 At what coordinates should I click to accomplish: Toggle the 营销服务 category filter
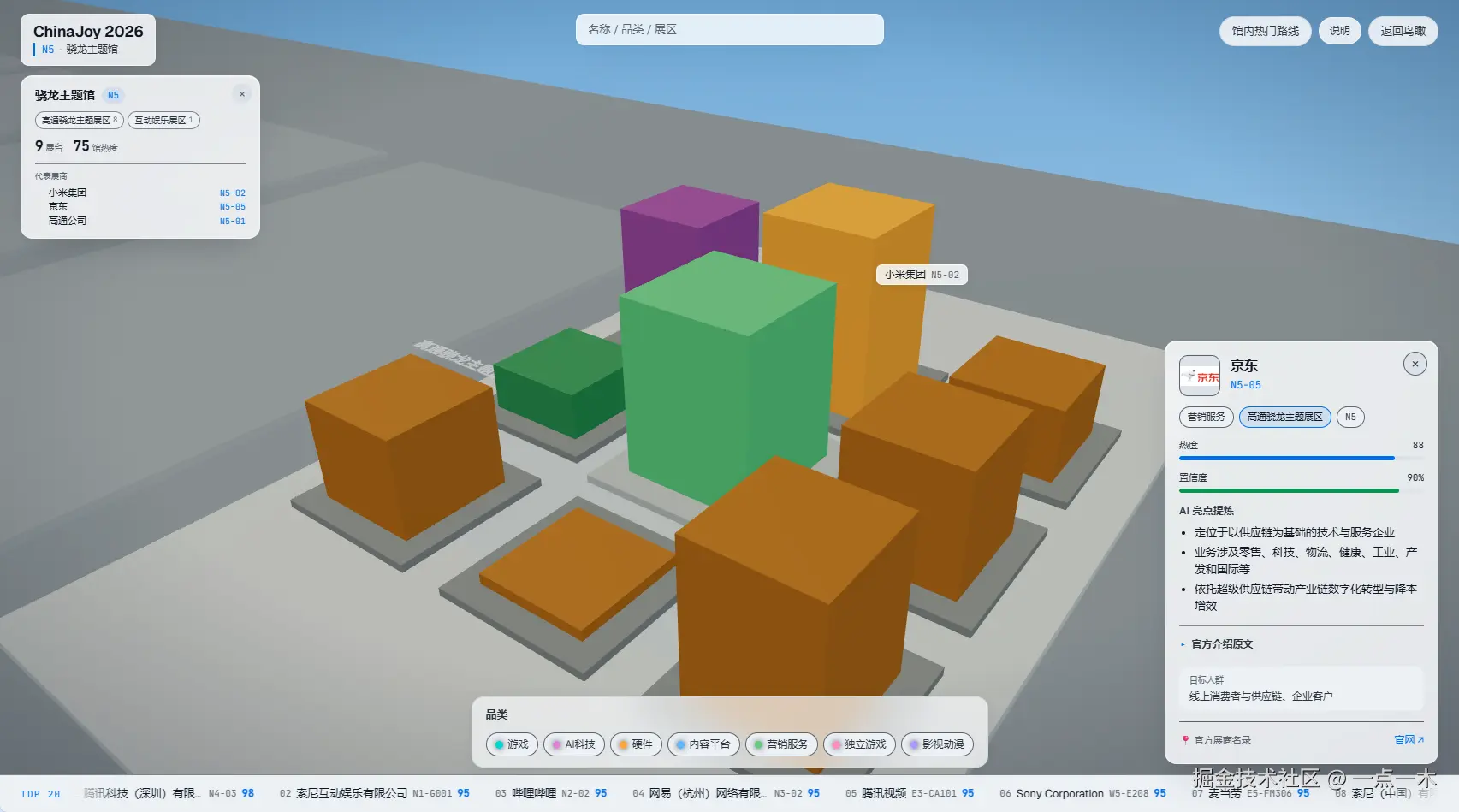781,744
